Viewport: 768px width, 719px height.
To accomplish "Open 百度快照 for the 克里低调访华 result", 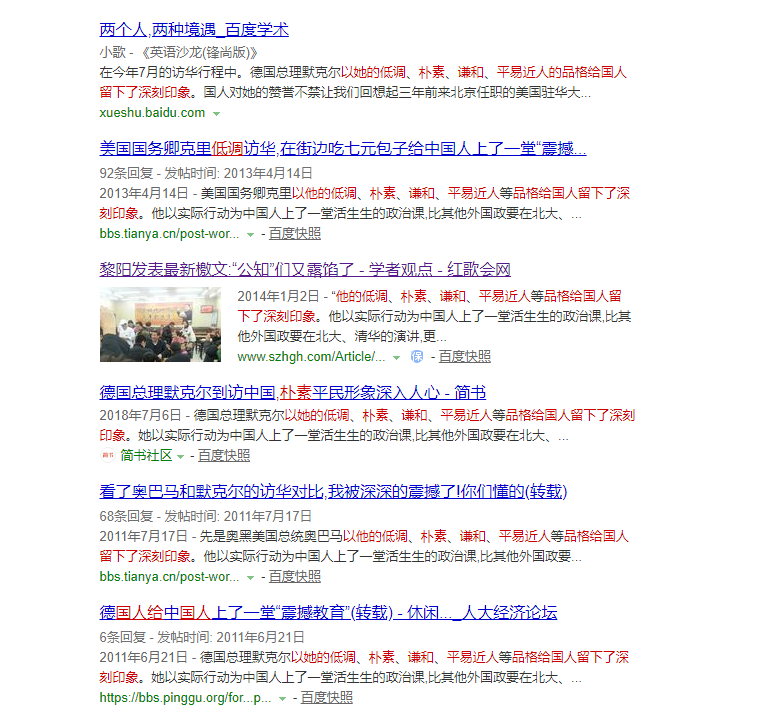I will pyautogui.click(x=295, y=234).
